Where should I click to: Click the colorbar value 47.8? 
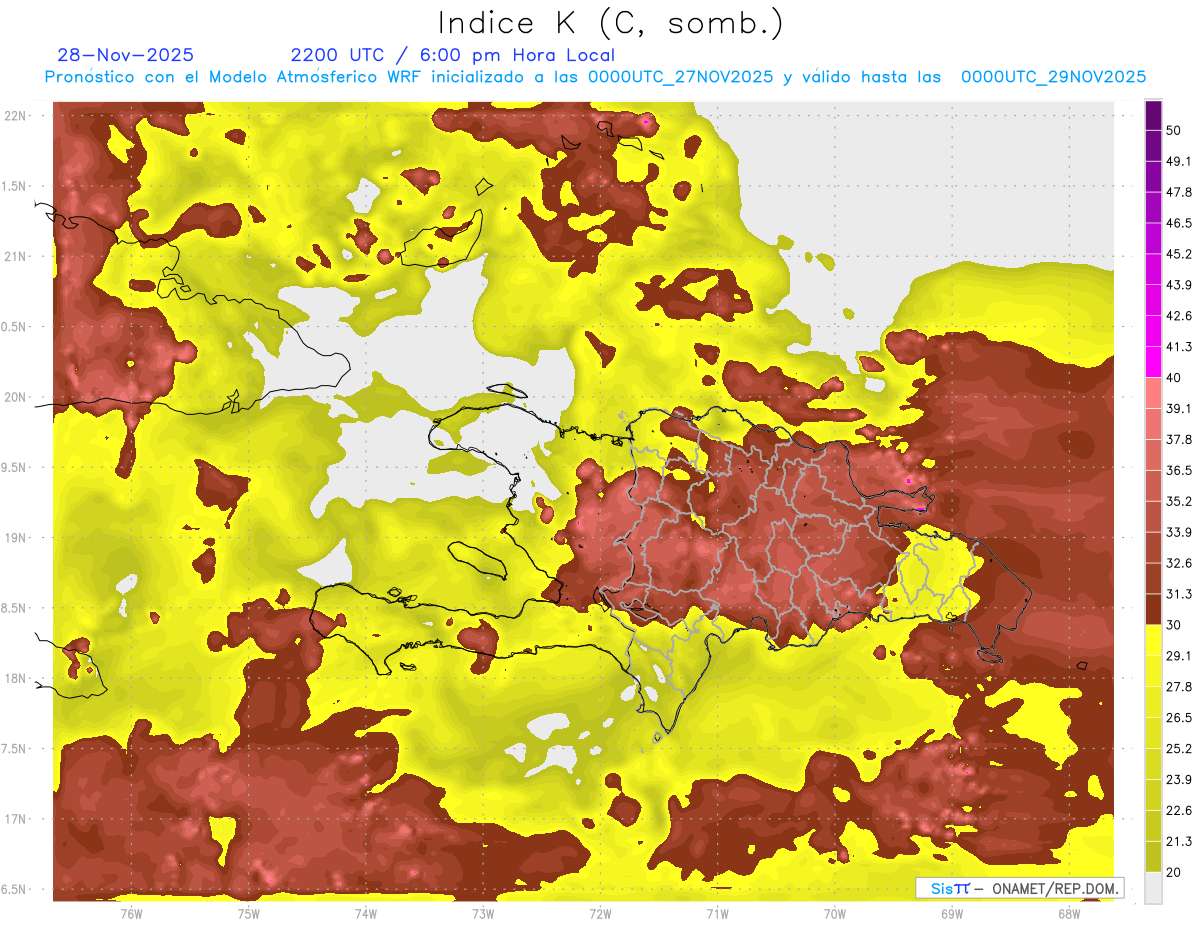[x=1179, y=193]
